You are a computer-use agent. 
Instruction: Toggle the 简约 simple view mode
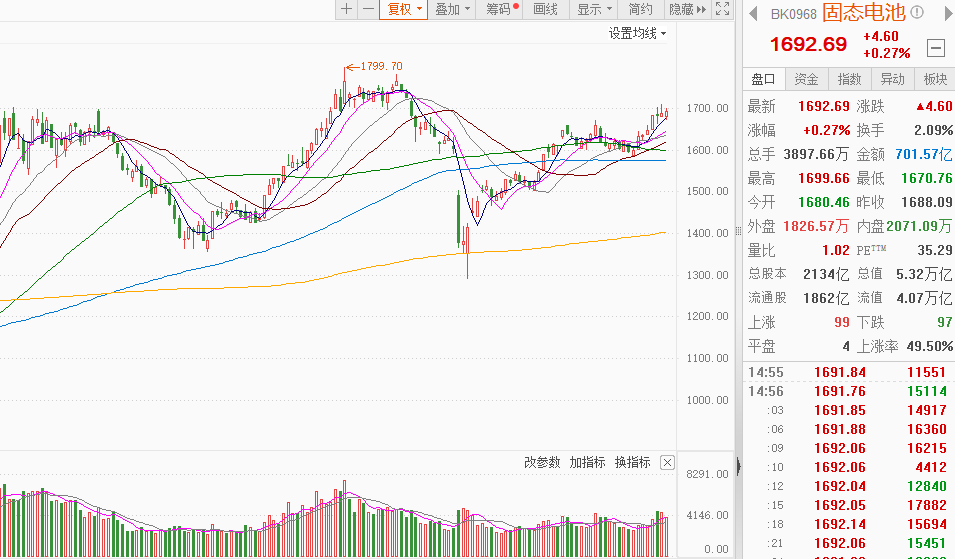tap(640, 9)
